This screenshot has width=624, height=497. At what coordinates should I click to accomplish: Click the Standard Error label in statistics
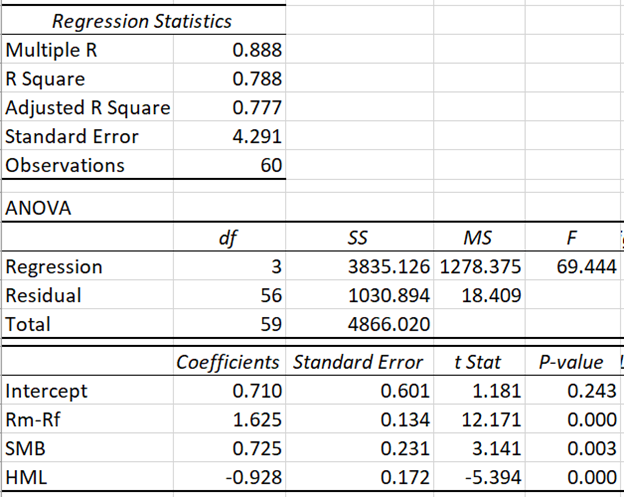click(72, 136)
